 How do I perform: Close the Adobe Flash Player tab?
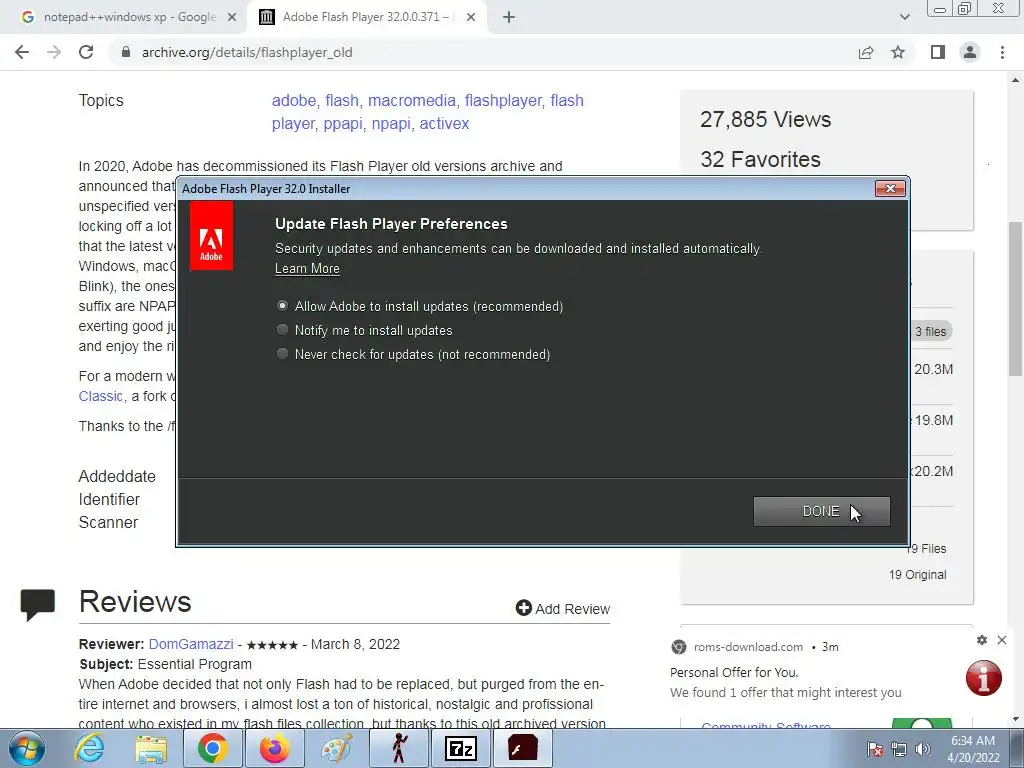click(x=471, y=17)
